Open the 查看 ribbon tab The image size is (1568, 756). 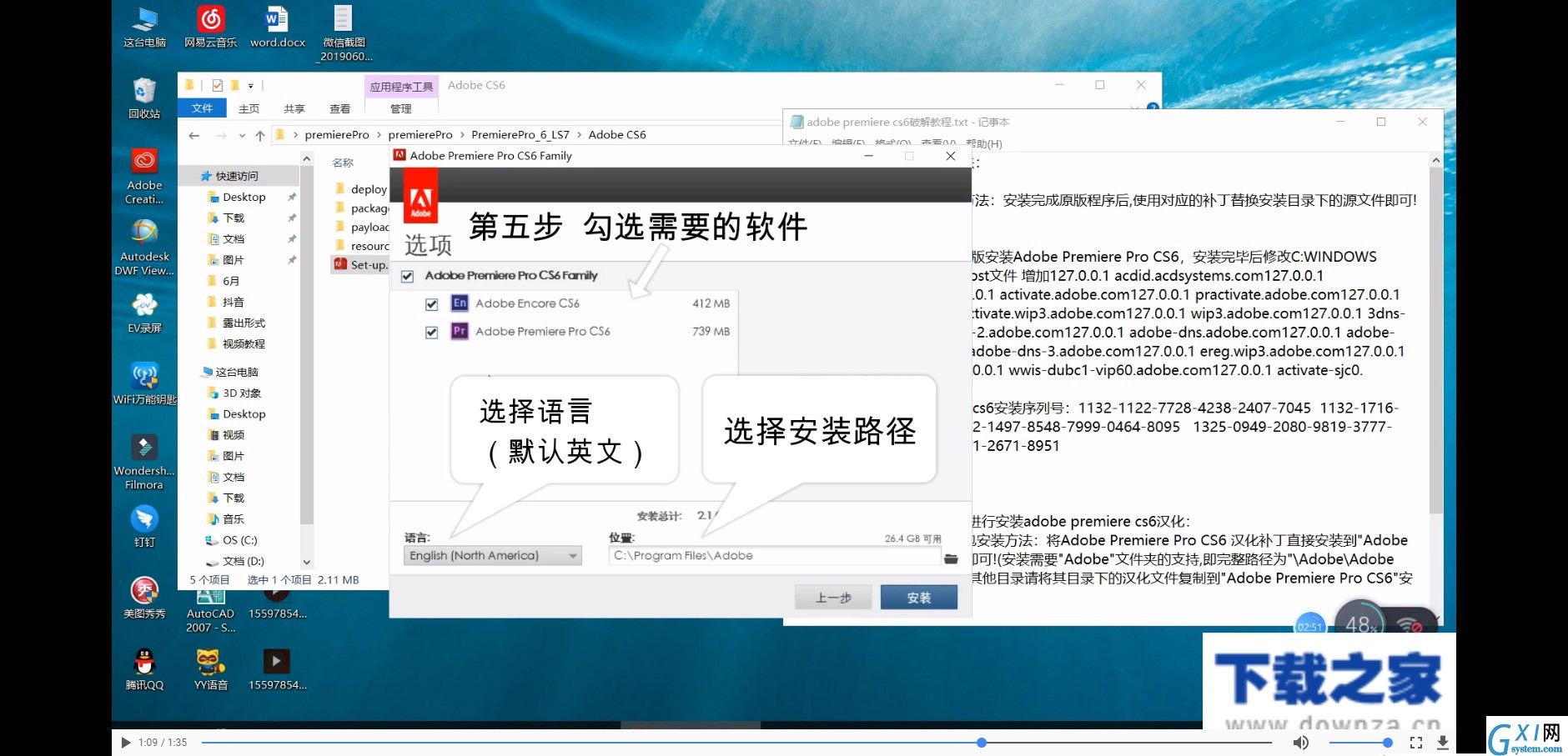coord(339,108)
